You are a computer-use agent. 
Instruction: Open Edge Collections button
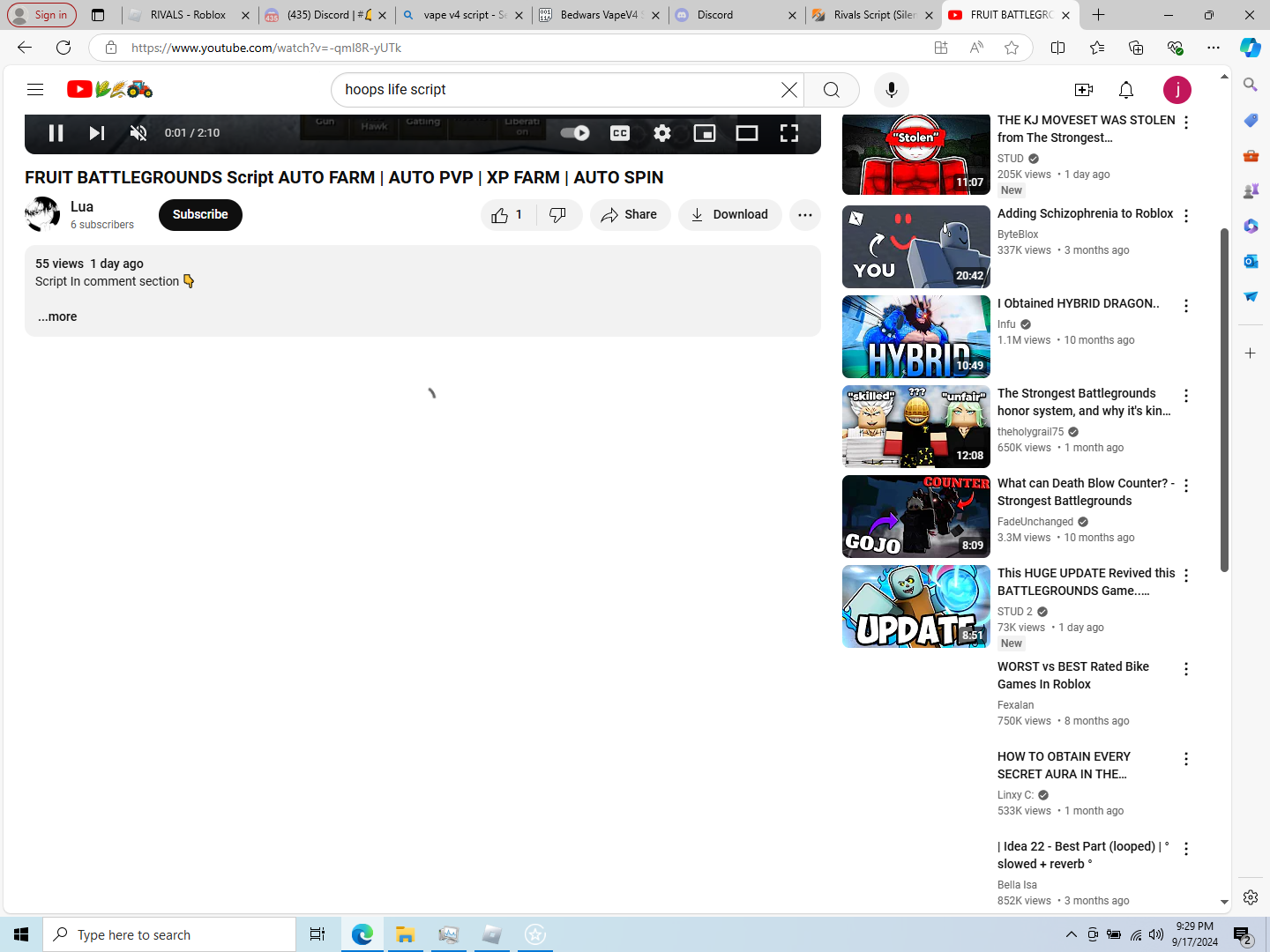coord(1136,48)
